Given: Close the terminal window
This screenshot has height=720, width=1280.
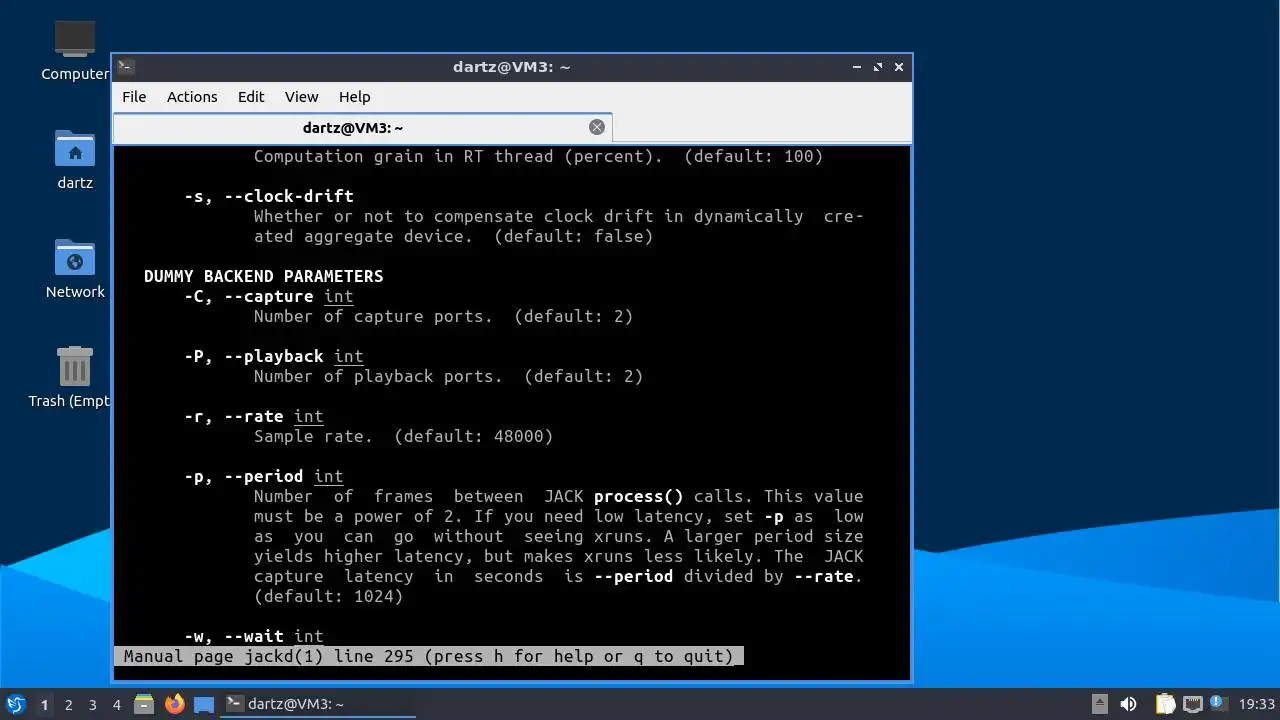Looking at the screenshot, I should click(x=899, y=67).
